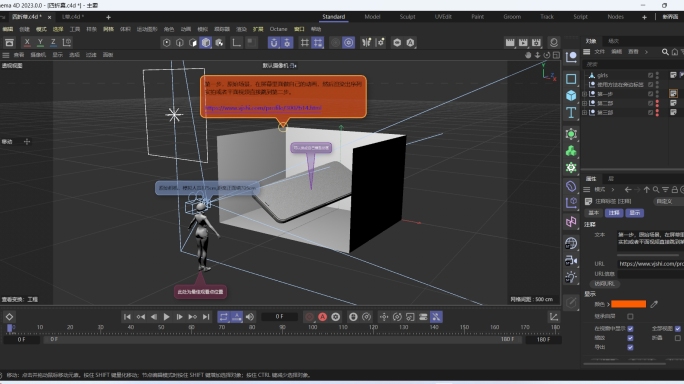Click search icon in Object Manager

pos(665,52)
